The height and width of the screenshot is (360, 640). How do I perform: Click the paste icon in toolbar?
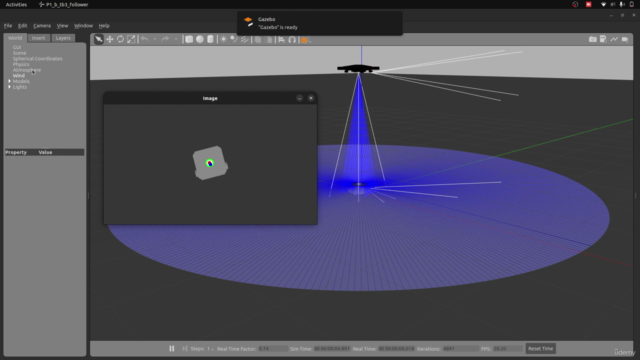pyautogui.click(x=269, y=40)
